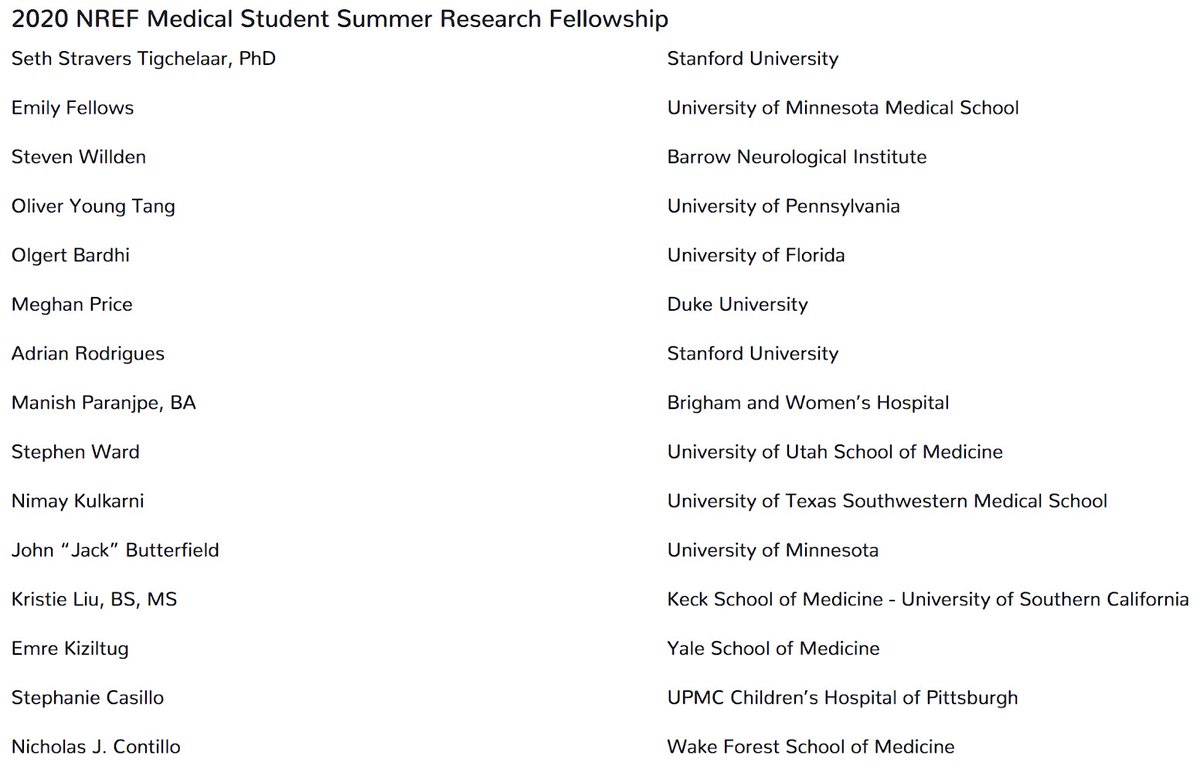The width and height of the screenshot is (1200, 773).
Task: Select Barrow Neurological Institute text
Action: (x=797, y=157)
